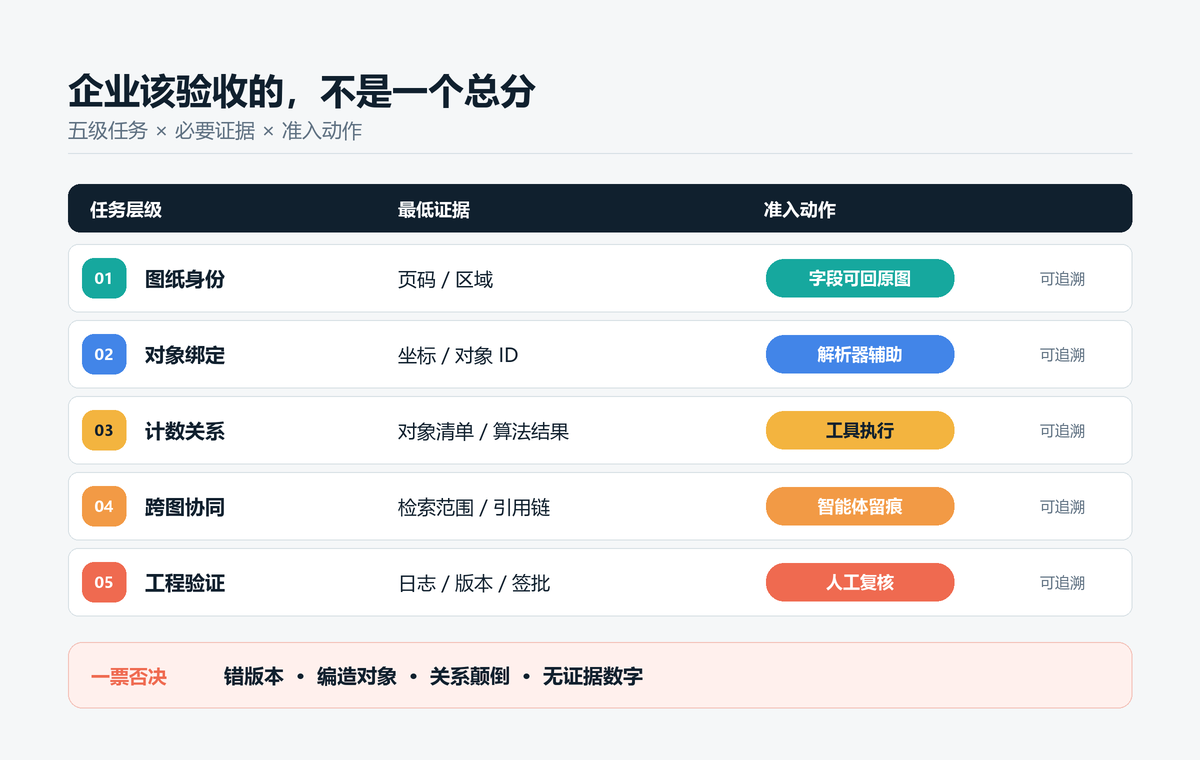This screenshot has height=760, width=1200.
Task: Click the 解析器辅助 pill
Action: [x=860, y=354]
